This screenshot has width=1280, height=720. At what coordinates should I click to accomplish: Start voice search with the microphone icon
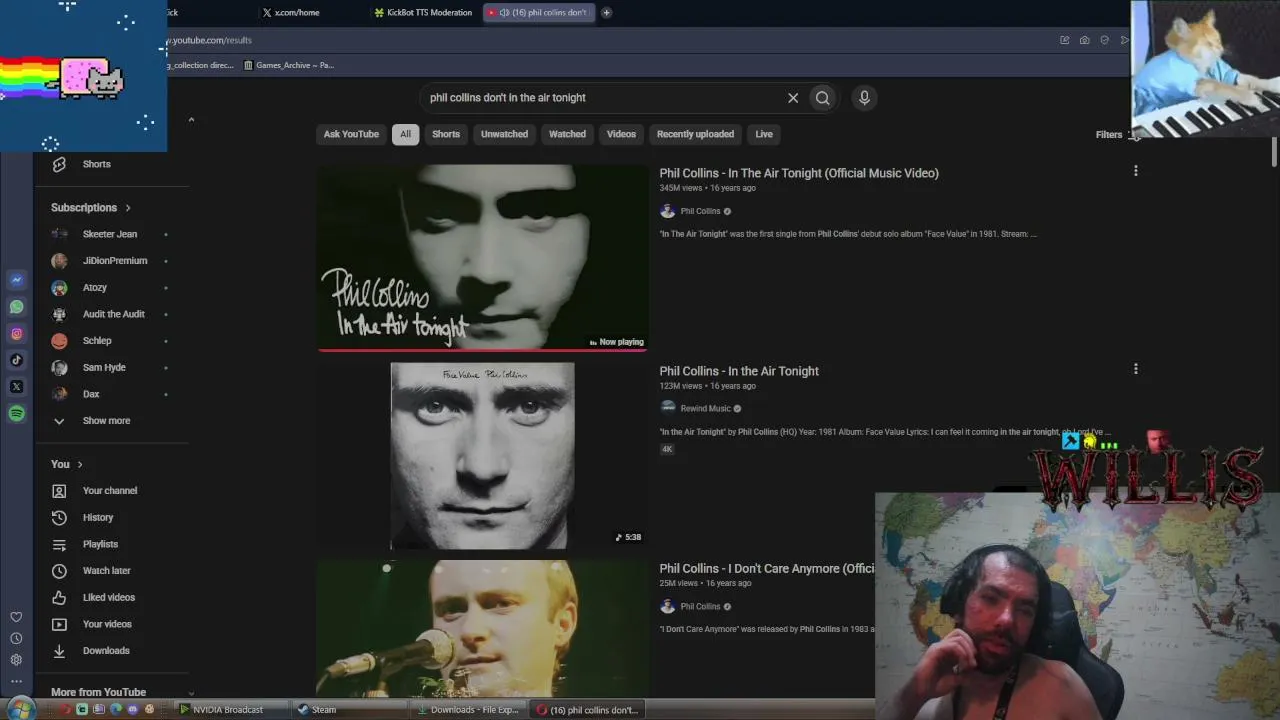pos(864,98)
